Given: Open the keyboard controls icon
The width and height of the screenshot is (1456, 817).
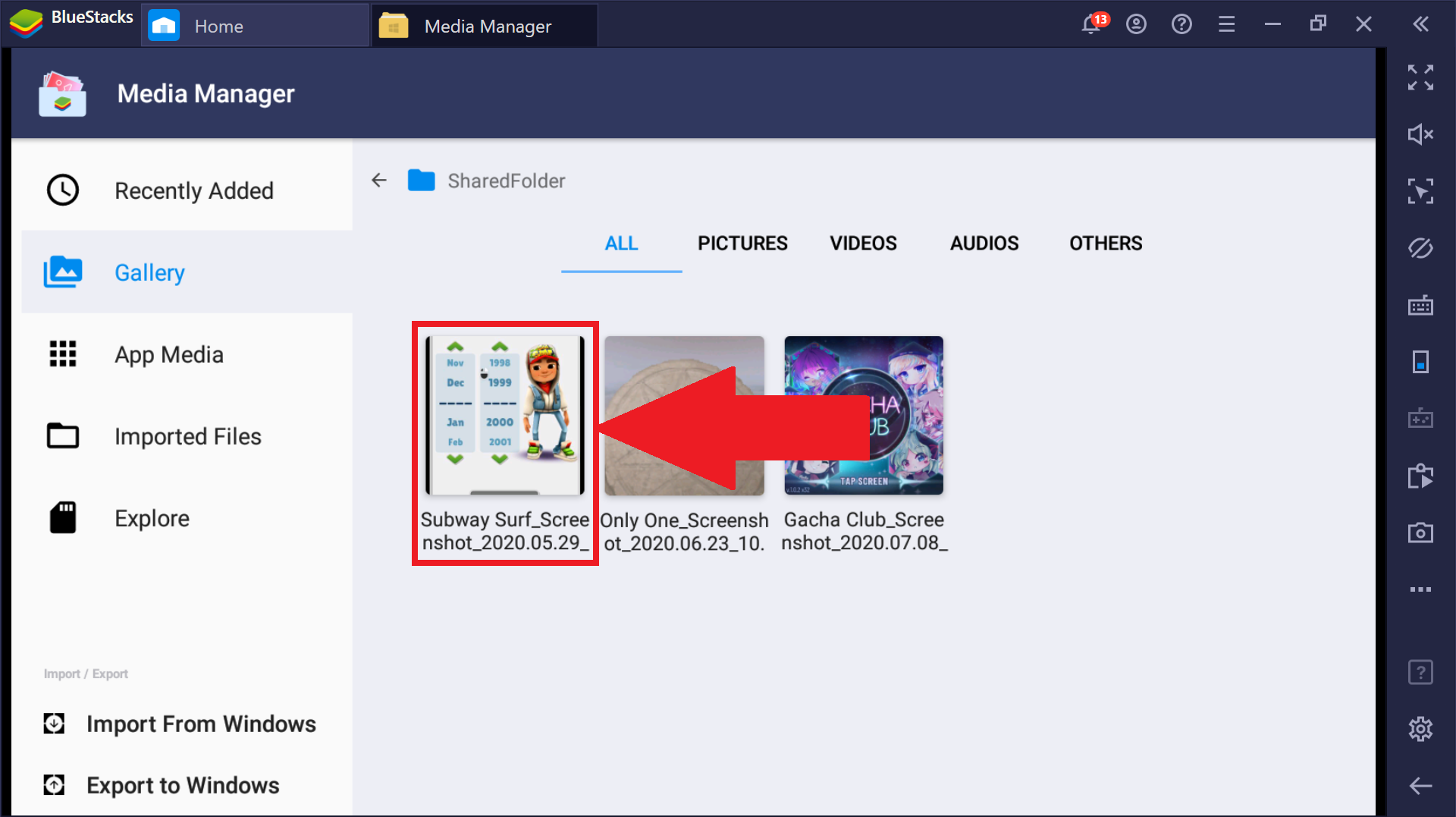Looking at the screenshot, I should point(1420,305).
